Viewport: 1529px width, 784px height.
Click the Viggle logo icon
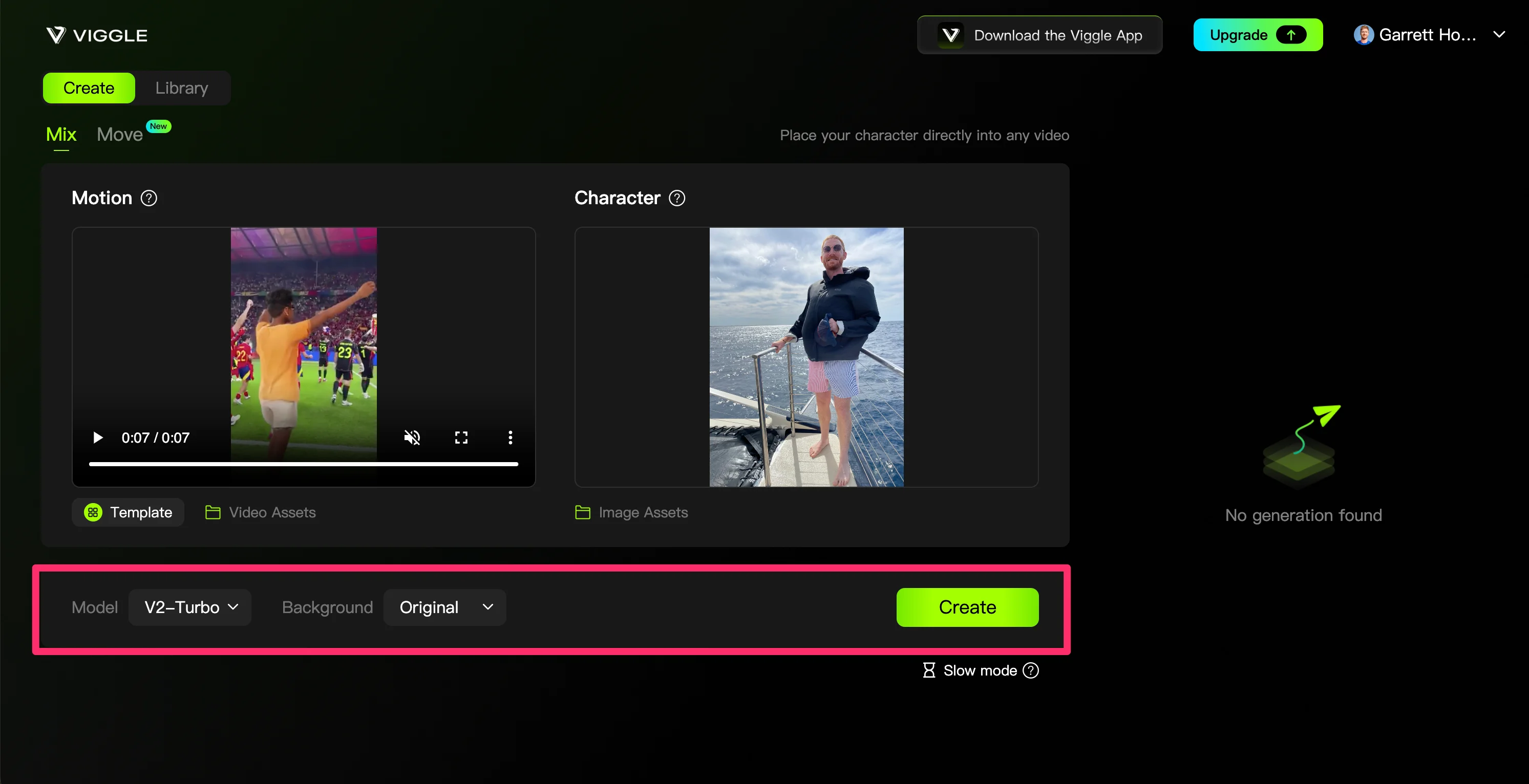coord(56,35)
